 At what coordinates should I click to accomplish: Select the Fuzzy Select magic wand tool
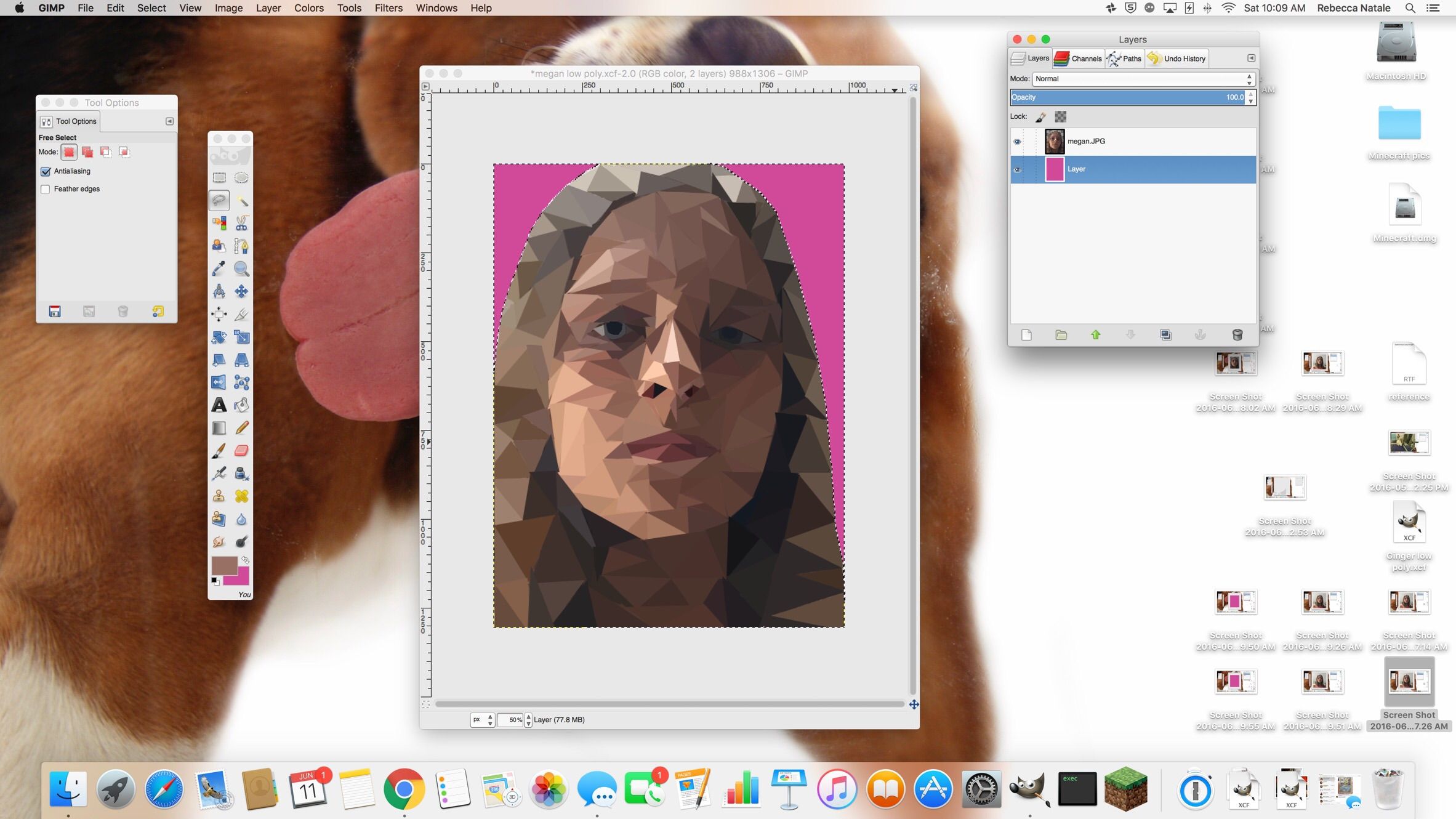(x=241, y=201)
